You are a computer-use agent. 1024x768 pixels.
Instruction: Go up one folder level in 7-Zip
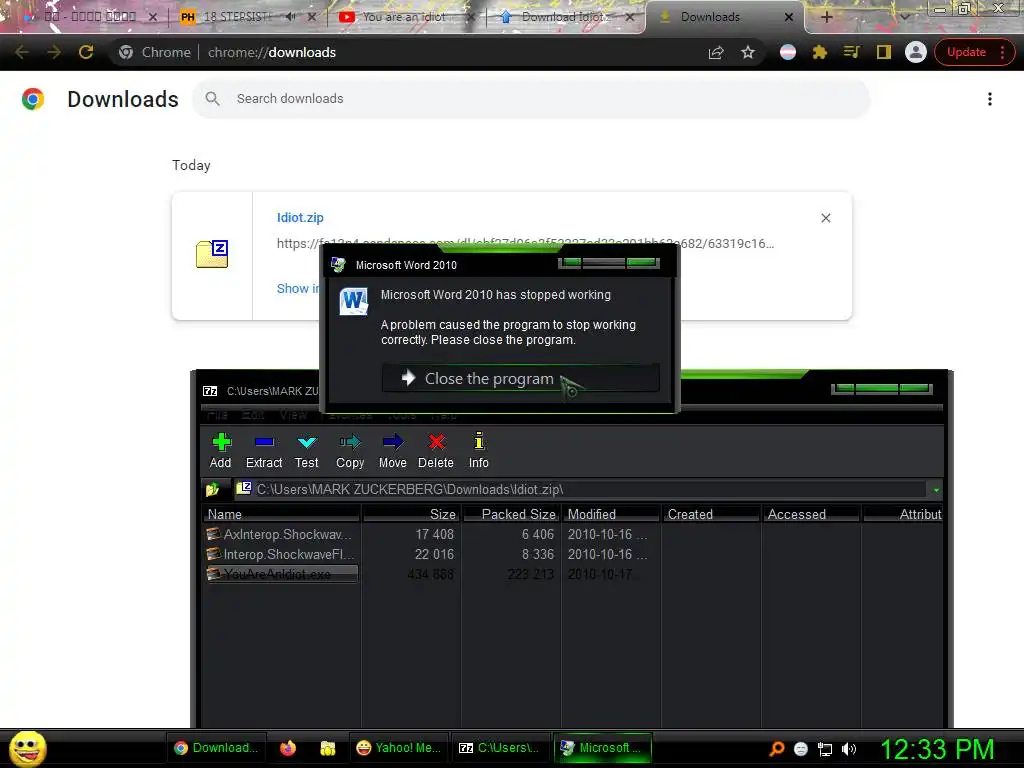(213, 489)
